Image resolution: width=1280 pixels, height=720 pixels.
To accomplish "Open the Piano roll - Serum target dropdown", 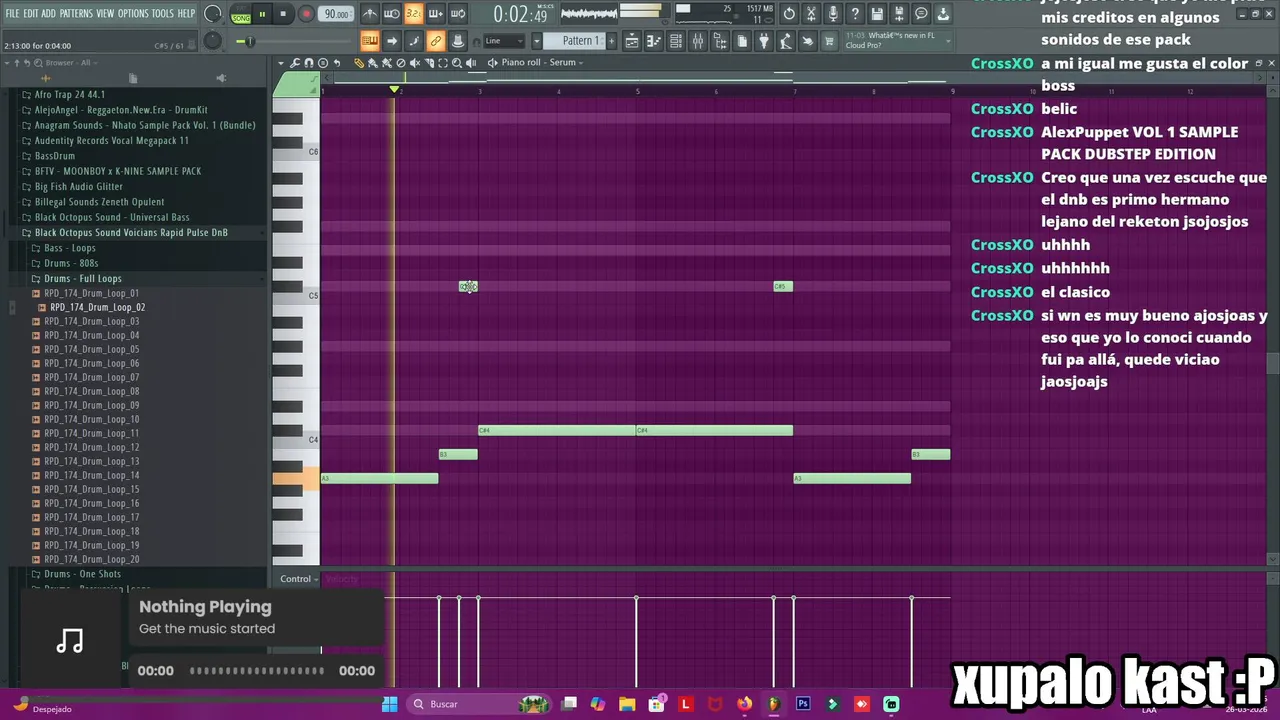I will click(542, 63).
